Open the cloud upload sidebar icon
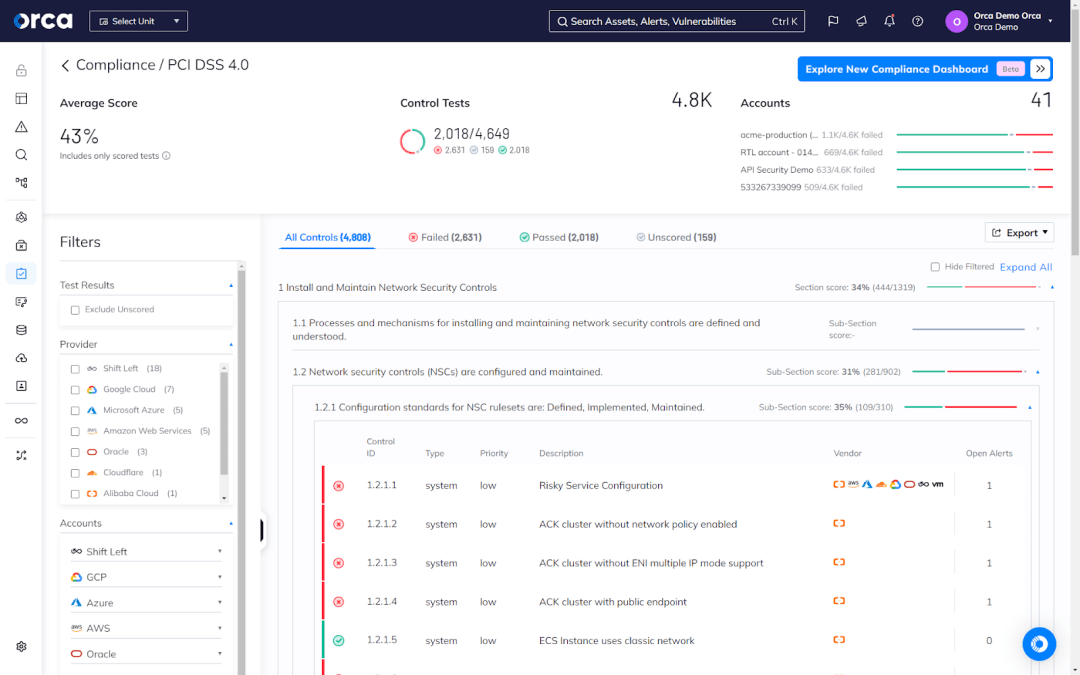 pos(21,358)
